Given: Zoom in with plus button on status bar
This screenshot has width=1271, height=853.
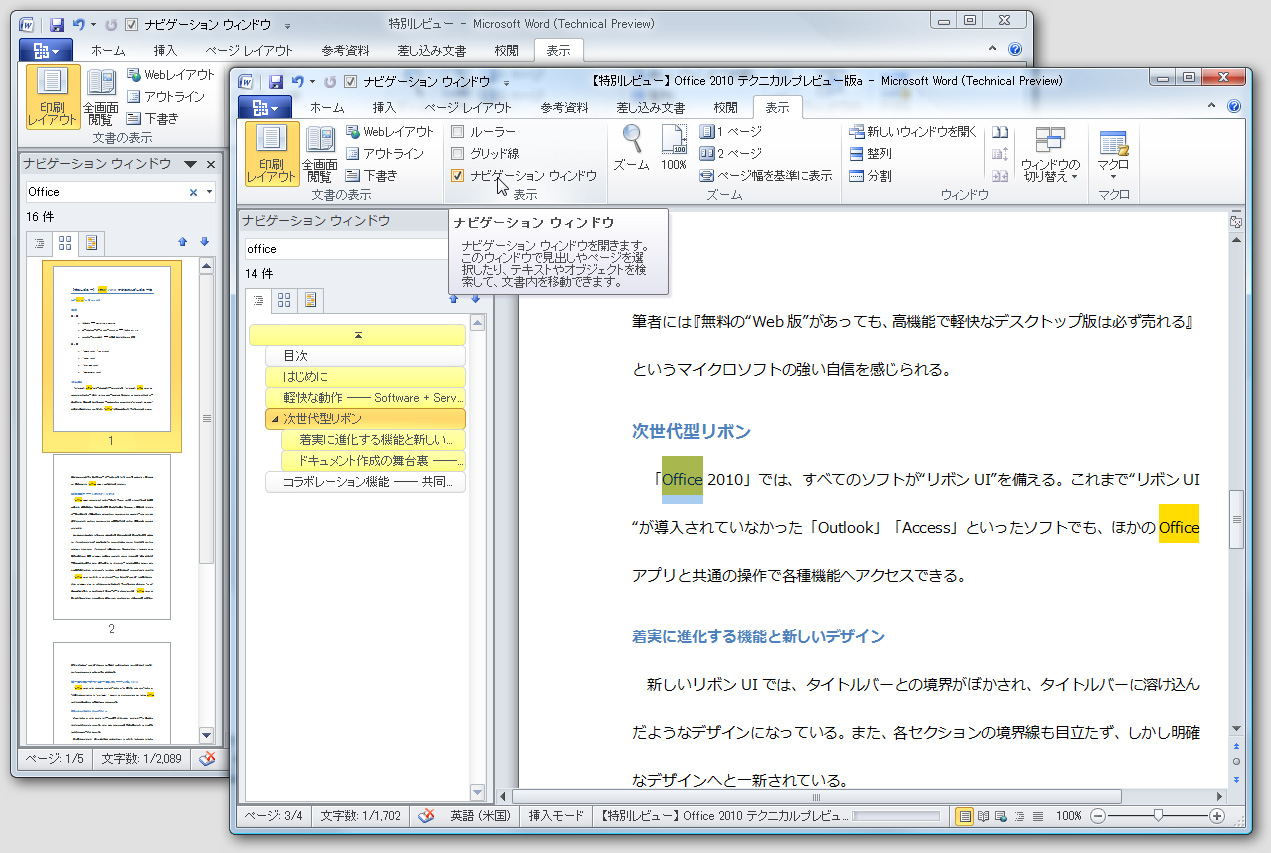Looking at the screenshot, I should coord(1217,816).
